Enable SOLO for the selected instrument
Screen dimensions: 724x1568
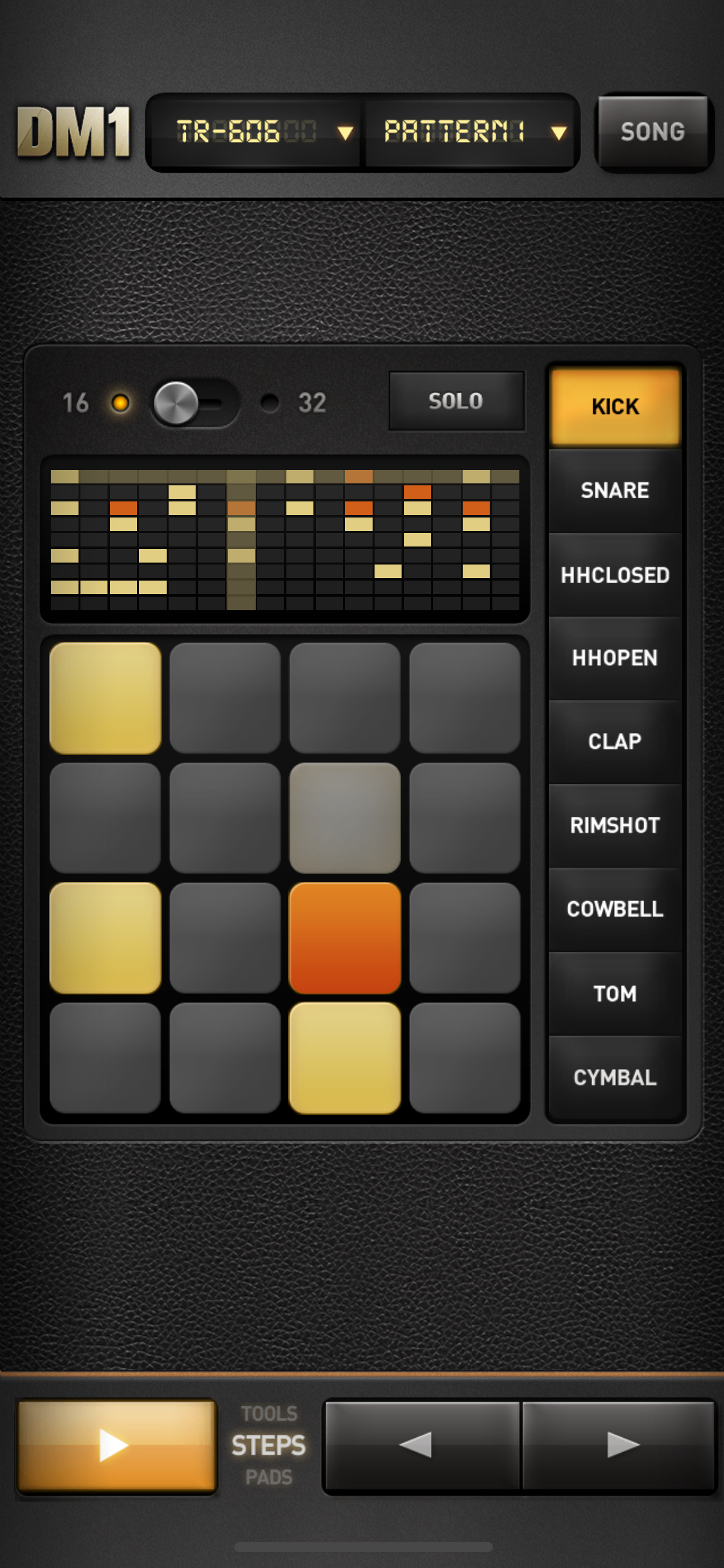pyautogui.click(x=456, y=401)
